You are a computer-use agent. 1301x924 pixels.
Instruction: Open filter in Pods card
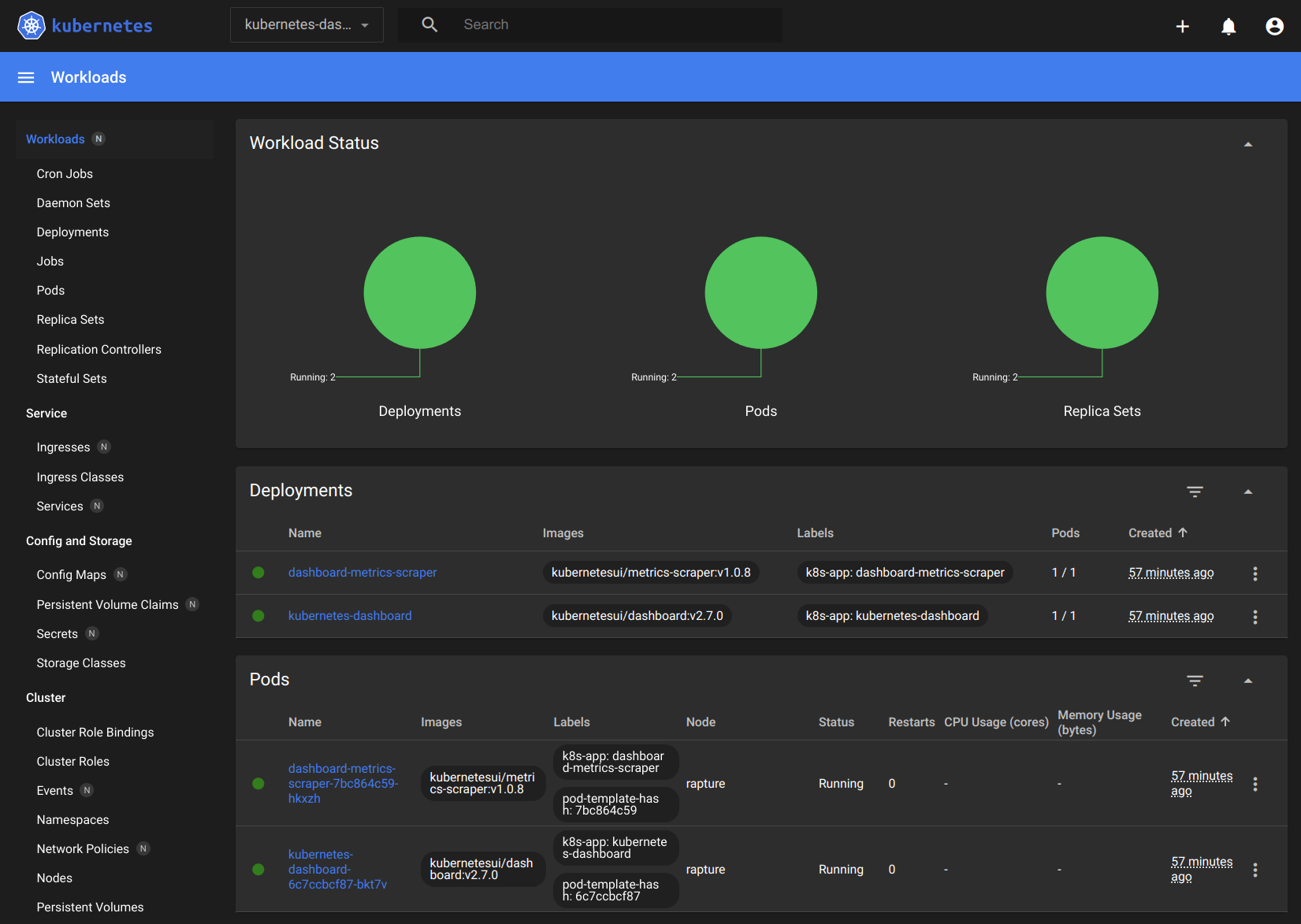coord(1195,681)
